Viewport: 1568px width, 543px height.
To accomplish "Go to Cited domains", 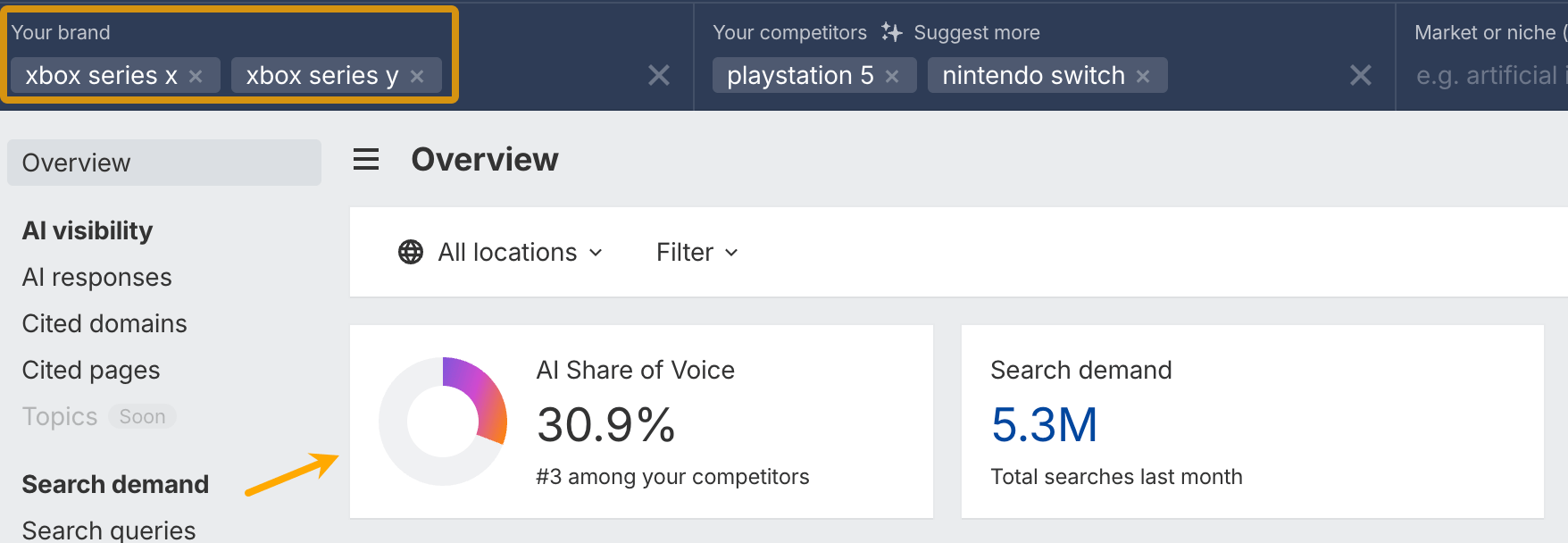I will click(x=104, y=324).
